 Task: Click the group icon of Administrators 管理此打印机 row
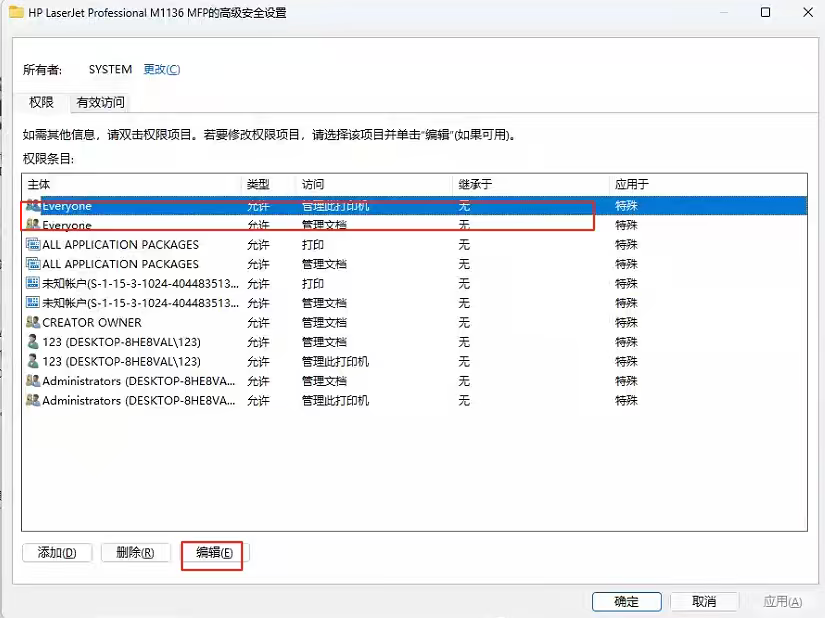[33, 400]
